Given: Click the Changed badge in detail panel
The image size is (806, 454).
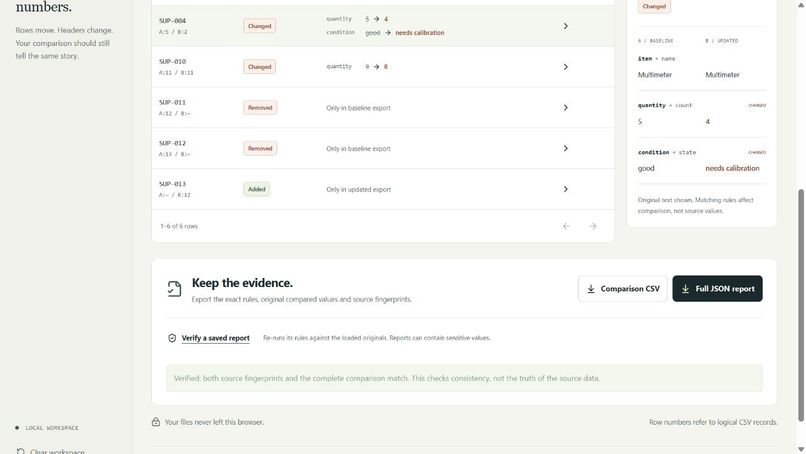Looking at the screenshot, I should [654, 6].
